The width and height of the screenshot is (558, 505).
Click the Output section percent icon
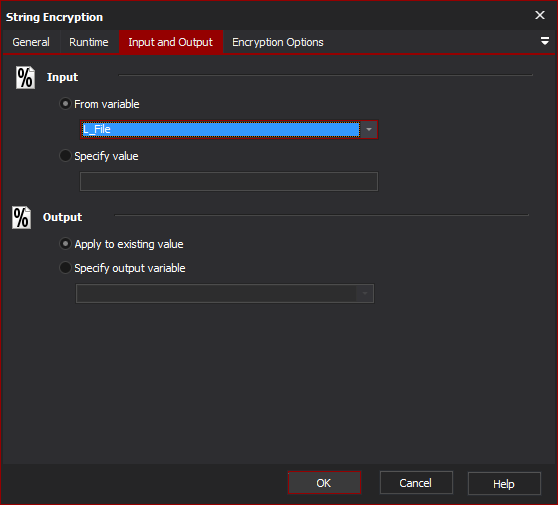pos(21,217)
